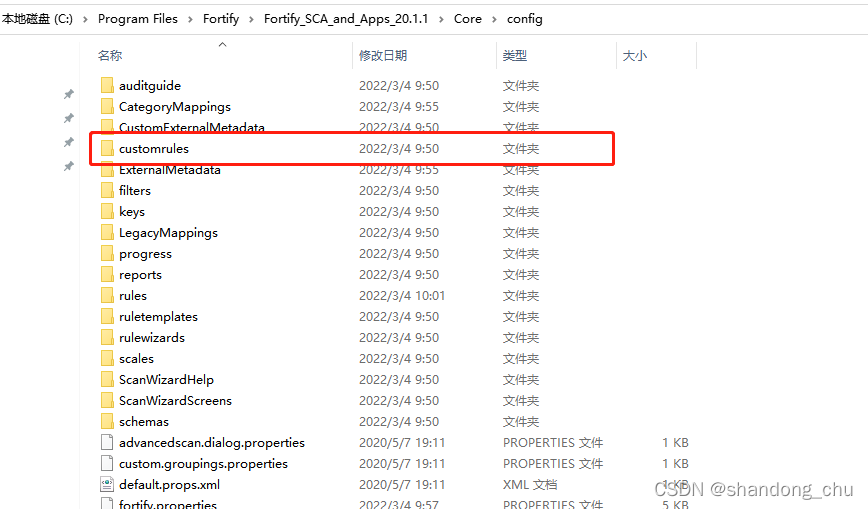
Task: Navigate to Core breadcrumb
Action: click(468, 19)
